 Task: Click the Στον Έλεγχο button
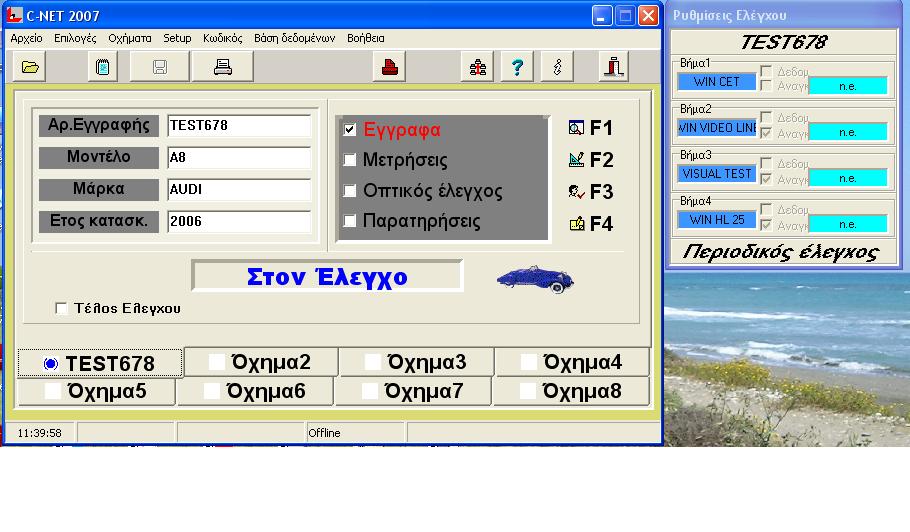327,276
